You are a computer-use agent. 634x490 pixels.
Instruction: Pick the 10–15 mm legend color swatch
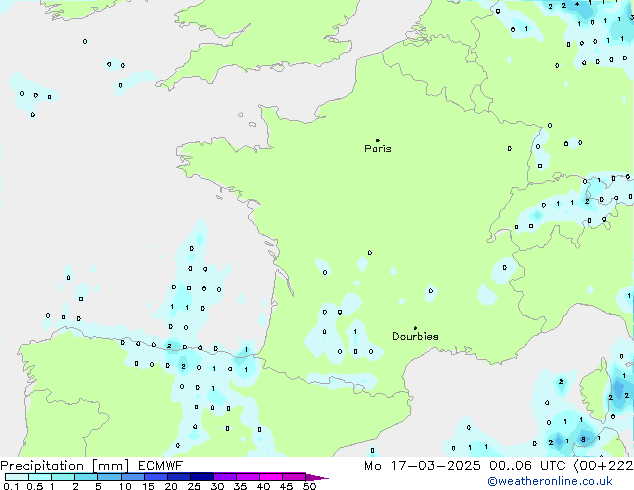[x=134, y=478]
